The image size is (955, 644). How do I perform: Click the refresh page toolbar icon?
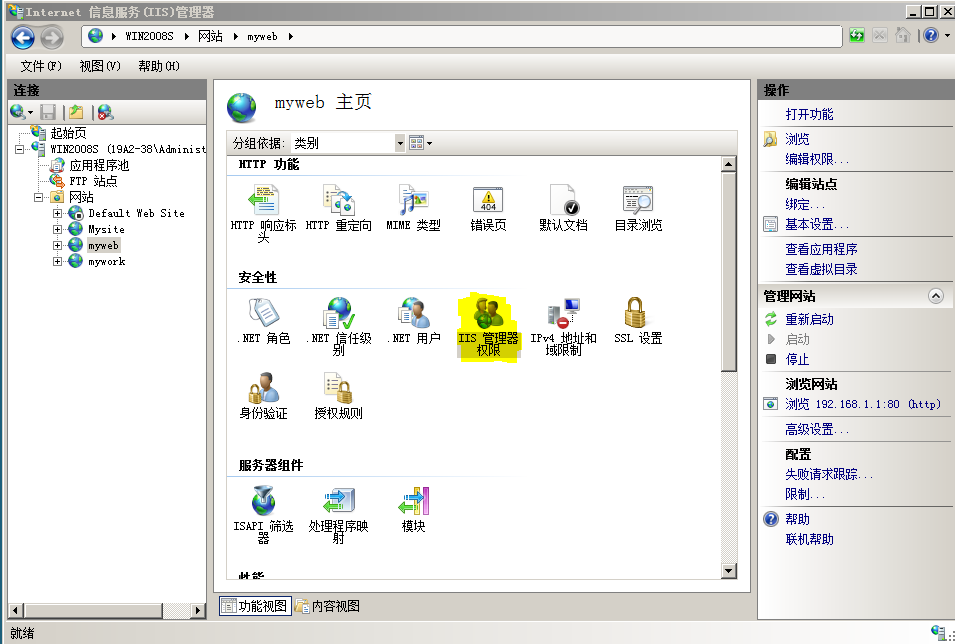[x=857, y=35]
